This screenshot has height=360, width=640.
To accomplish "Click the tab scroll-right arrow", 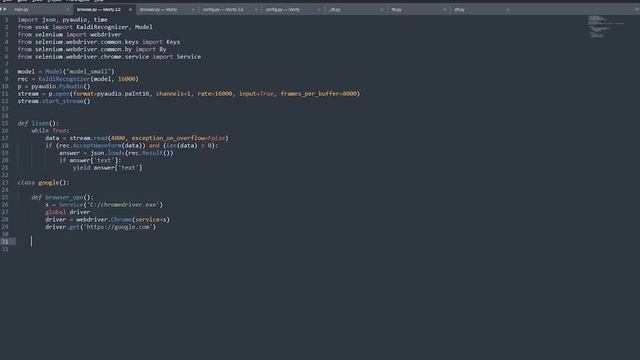I will click(x=5, y=9).
